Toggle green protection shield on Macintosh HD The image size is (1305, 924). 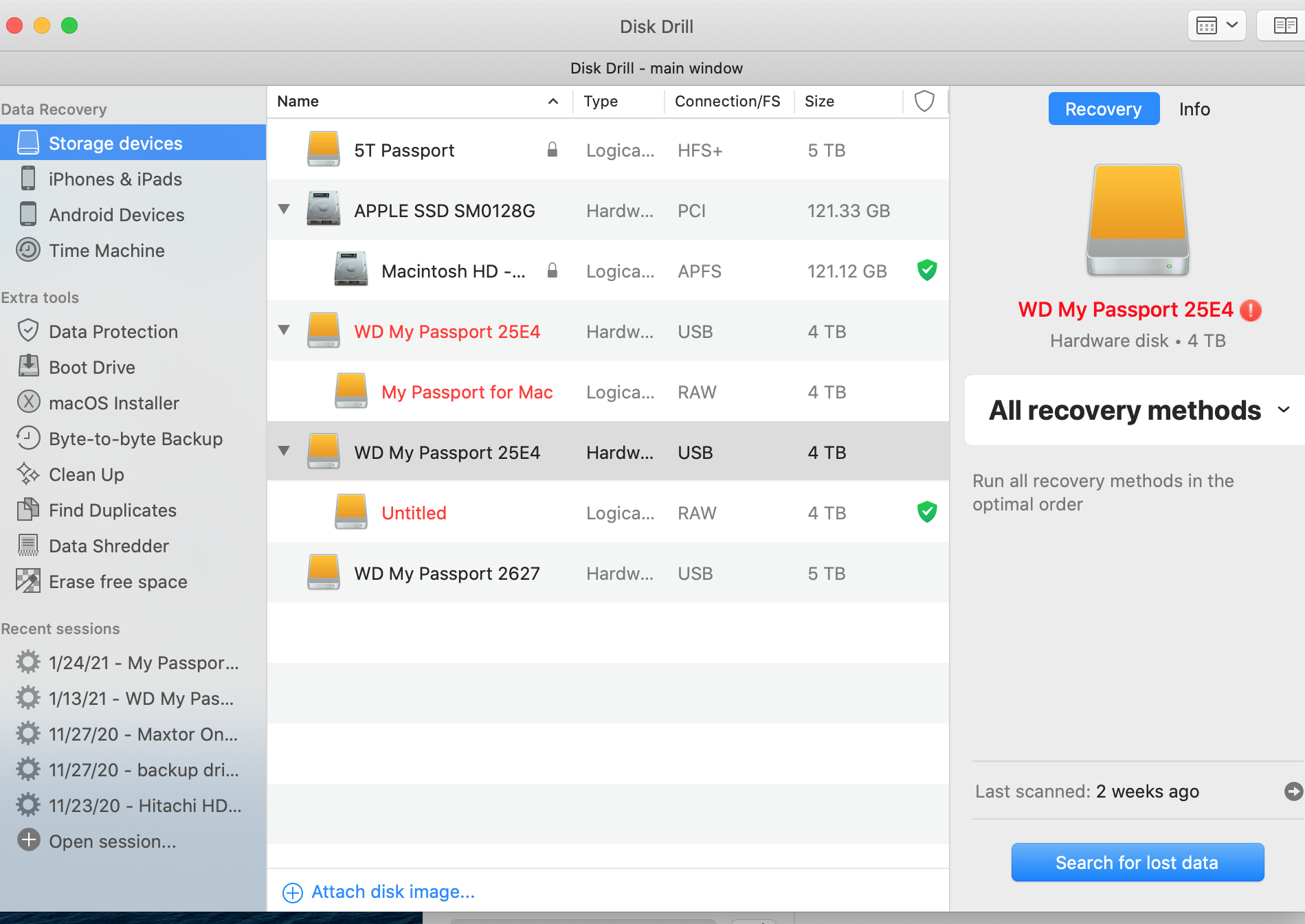click(927, 270)
